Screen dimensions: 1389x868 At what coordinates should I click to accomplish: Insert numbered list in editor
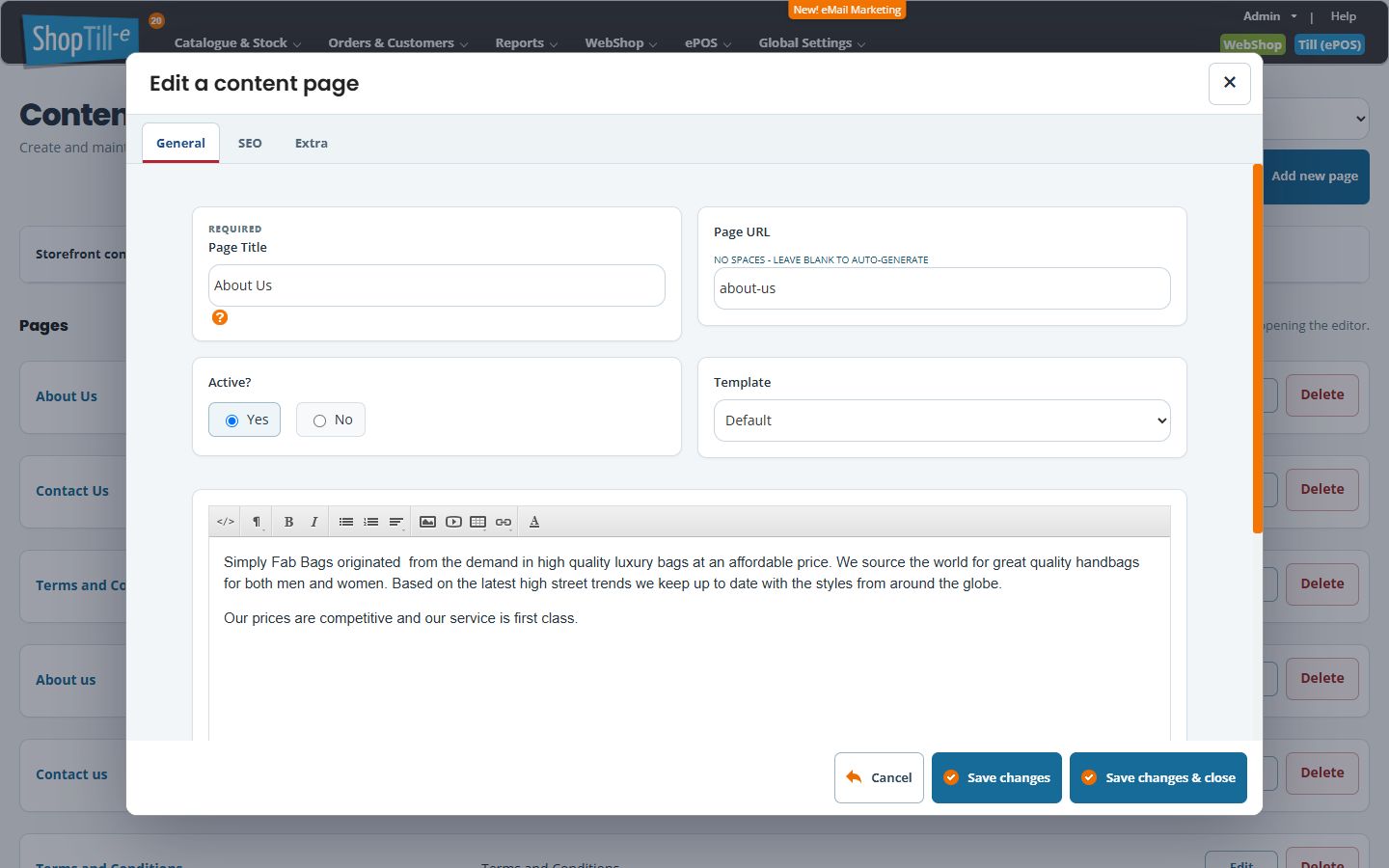(x=370, y=522)
